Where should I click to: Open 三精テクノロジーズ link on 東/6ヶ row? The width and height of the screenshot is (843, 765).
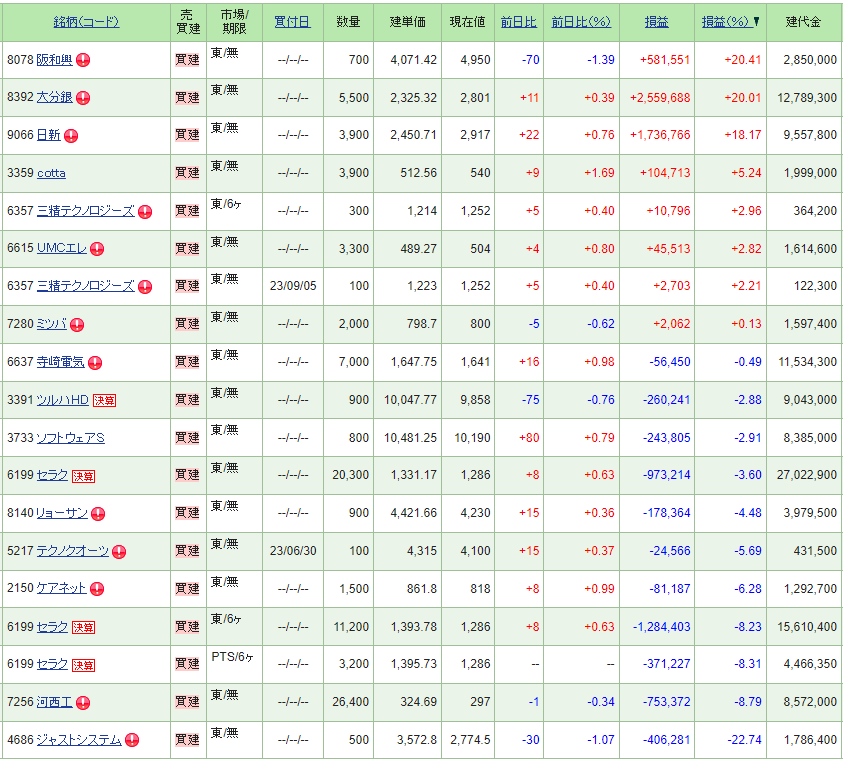point(85,211)
